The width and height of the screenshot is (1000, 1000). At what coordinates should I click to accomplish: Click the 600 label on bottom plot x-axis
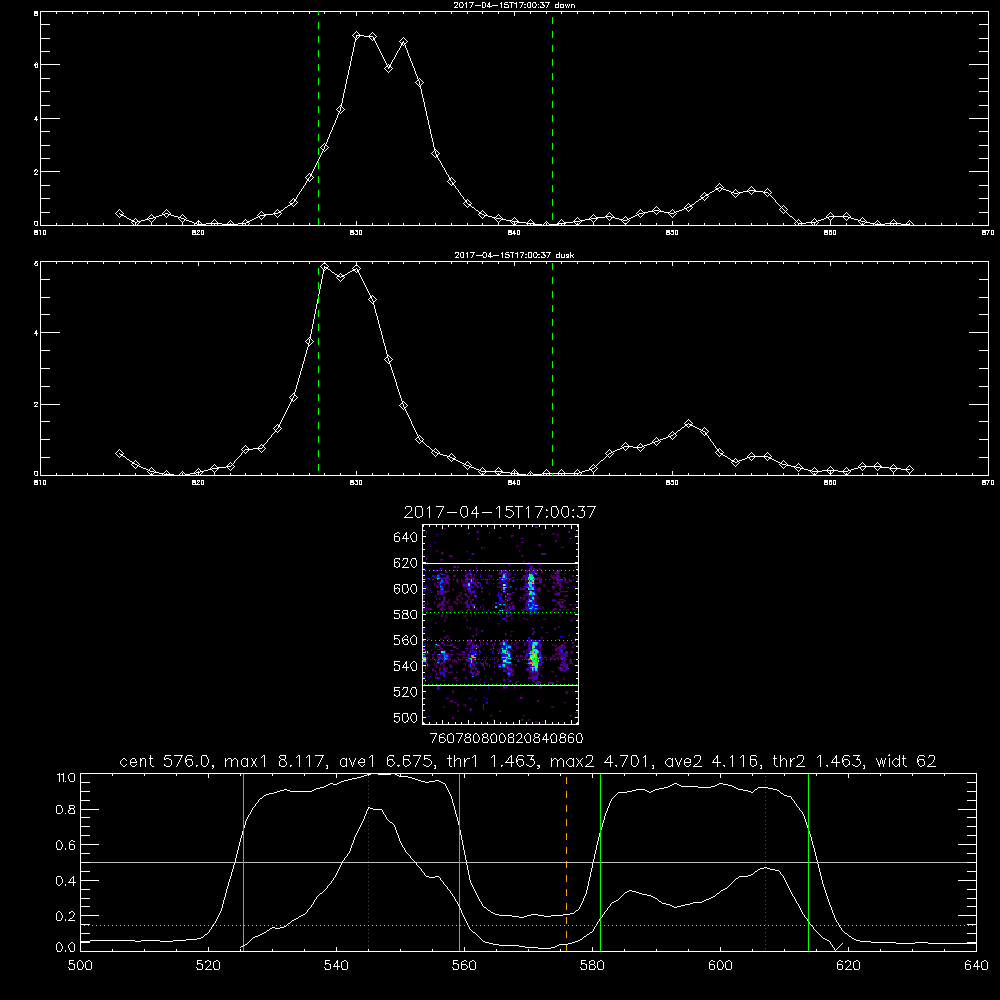(x=720, y=966)
